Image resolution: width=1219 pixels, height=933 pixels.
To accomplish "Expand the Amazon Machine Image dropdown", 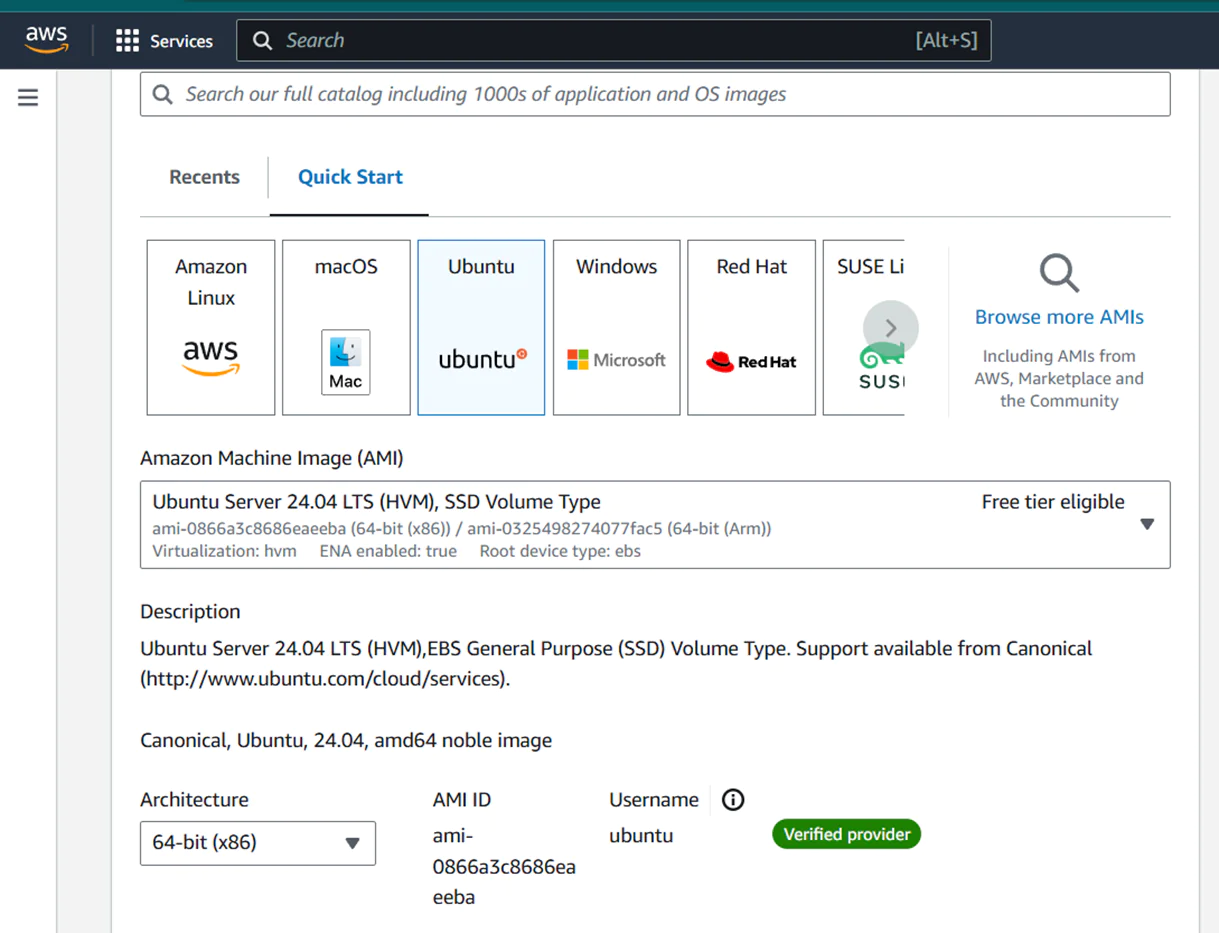I will [655, 525].
